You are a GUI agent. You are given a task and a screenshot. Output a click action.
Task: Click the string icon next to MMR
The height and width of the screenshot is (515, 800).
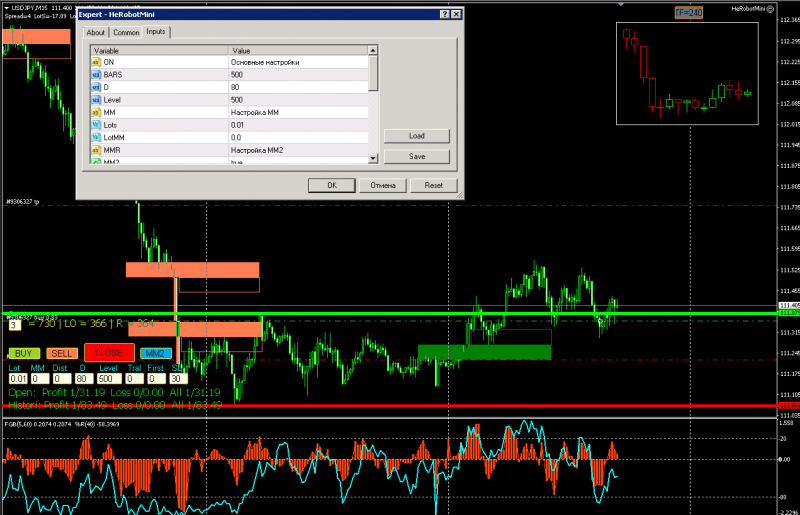click(x=96, y=150)
